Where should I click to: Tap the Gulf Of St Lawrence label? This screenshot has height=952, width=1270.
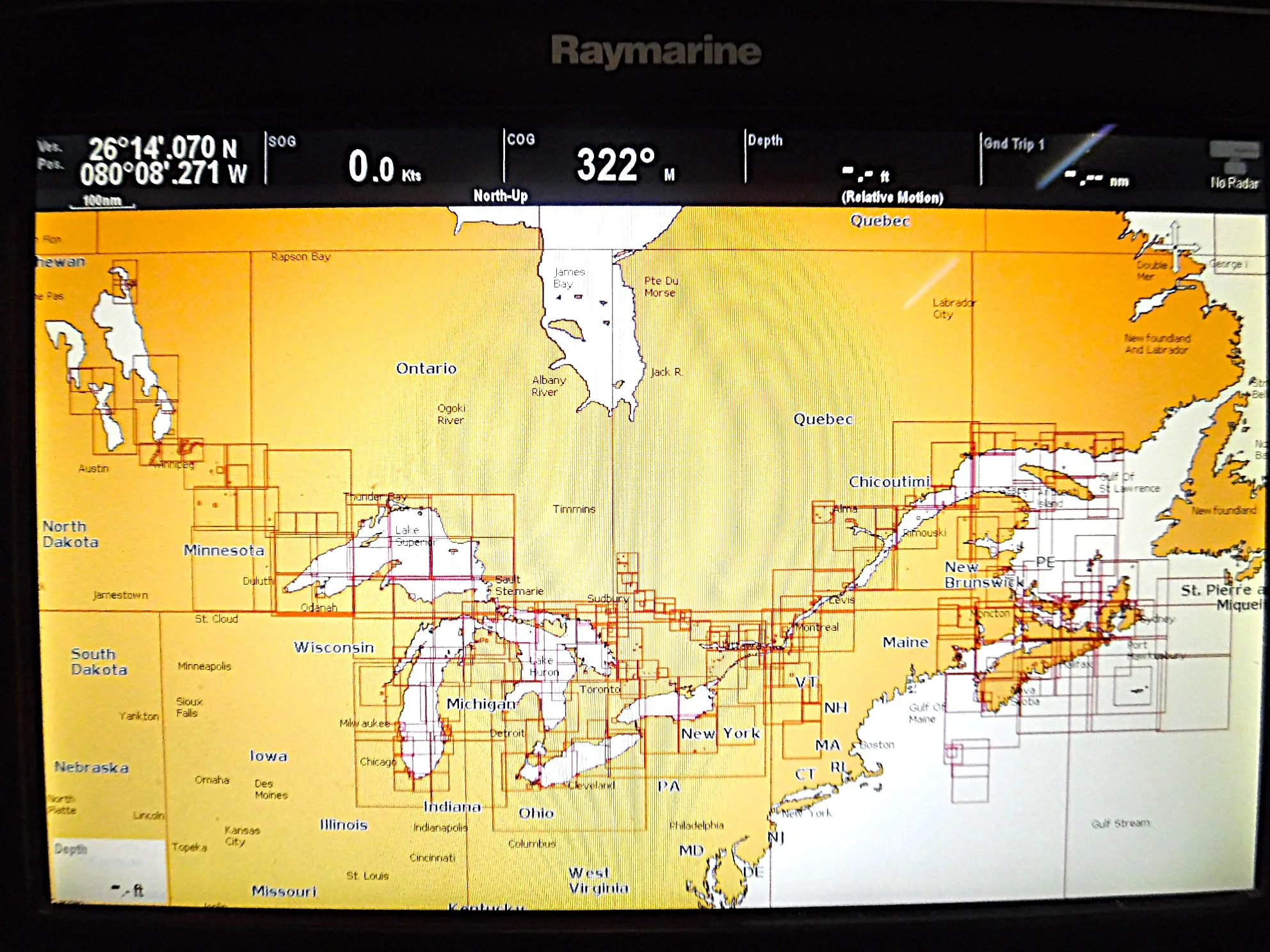pos(1129,482)
